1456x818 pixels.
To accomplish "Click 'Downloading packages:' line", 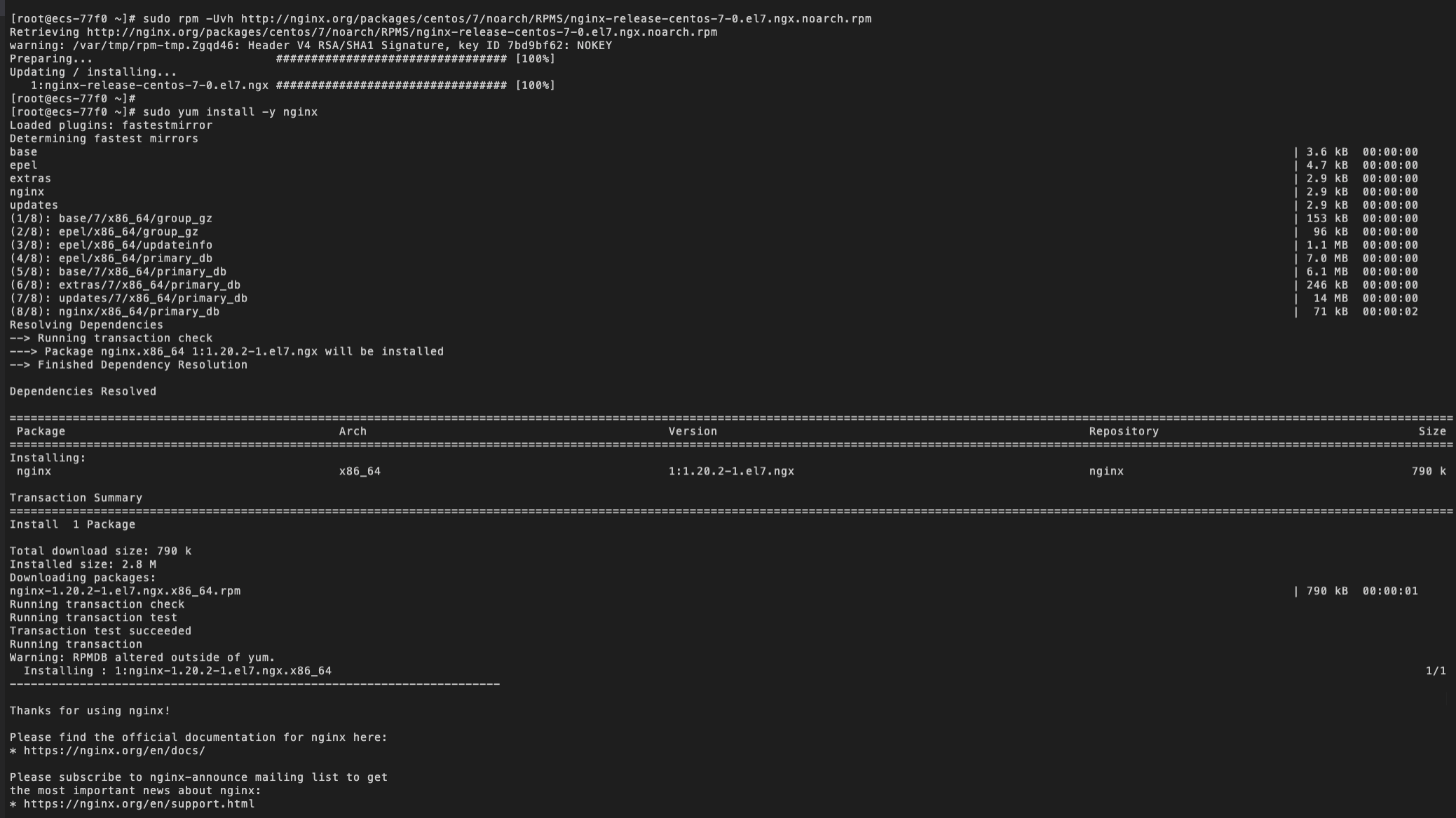I will 83,578.
